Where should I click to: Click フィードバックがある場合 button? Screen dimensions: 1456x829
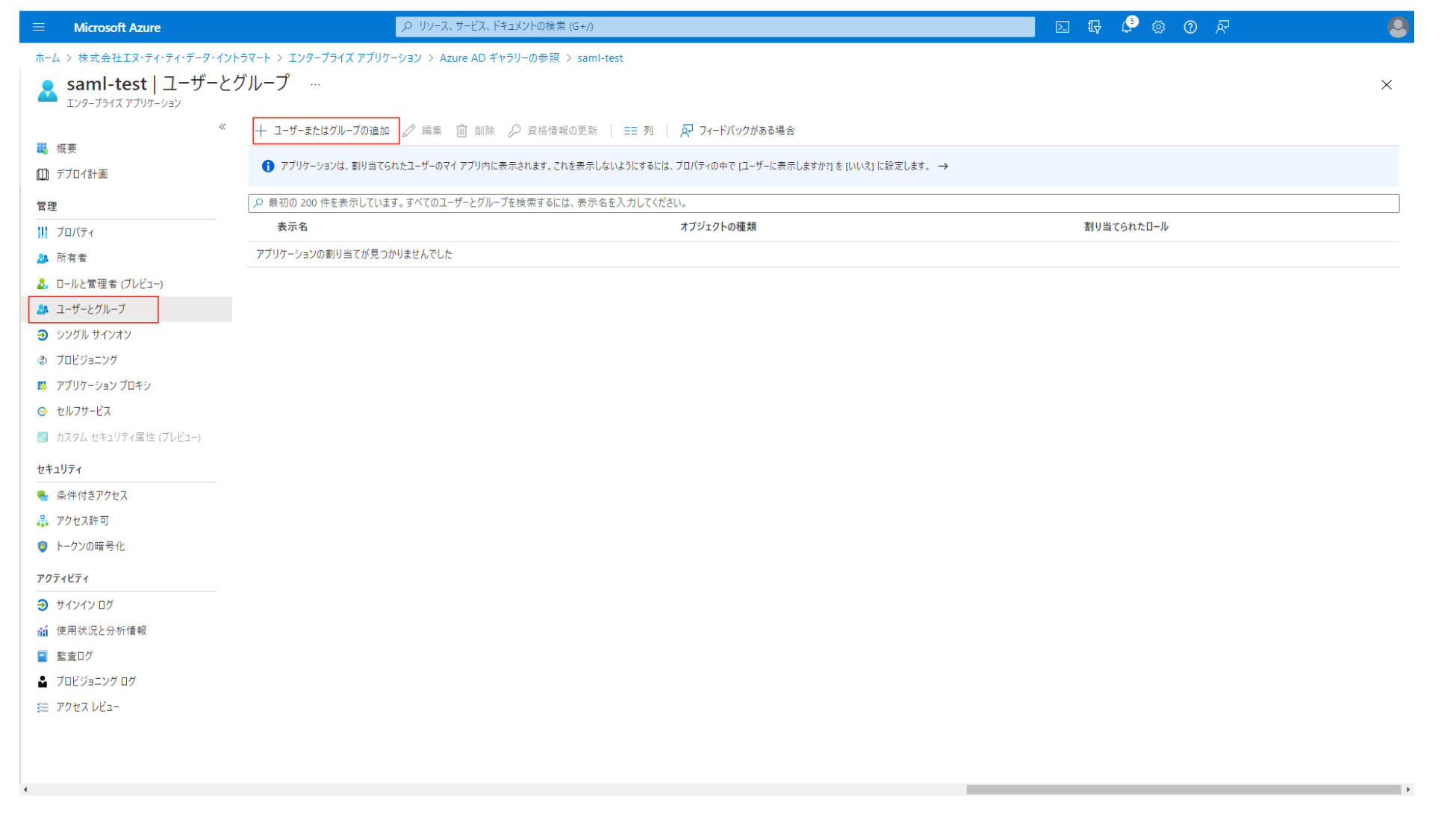tap(738, 131)
